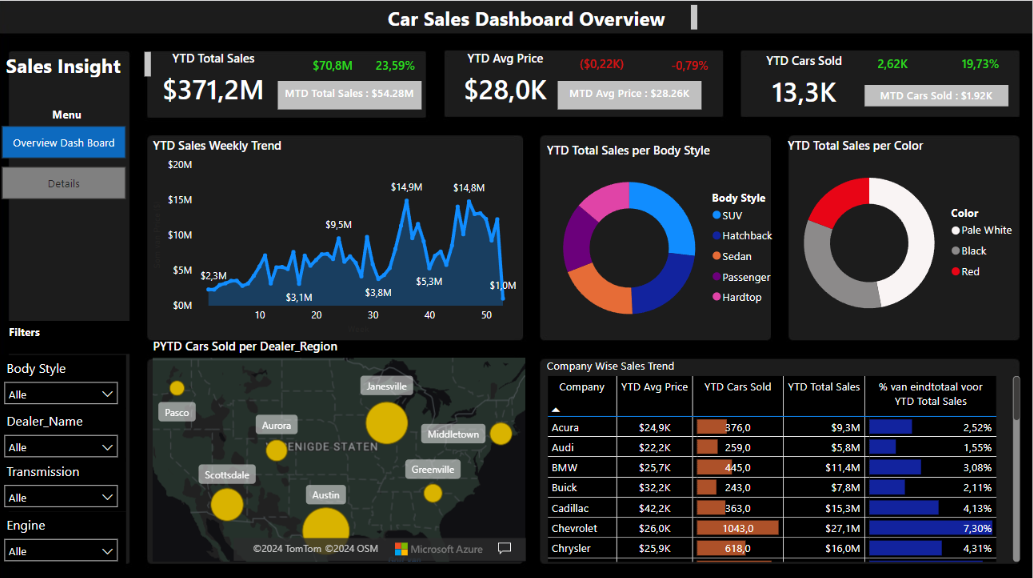
Task: Select the Scottsdale bubble on the map
Action: tap(227, 504)
